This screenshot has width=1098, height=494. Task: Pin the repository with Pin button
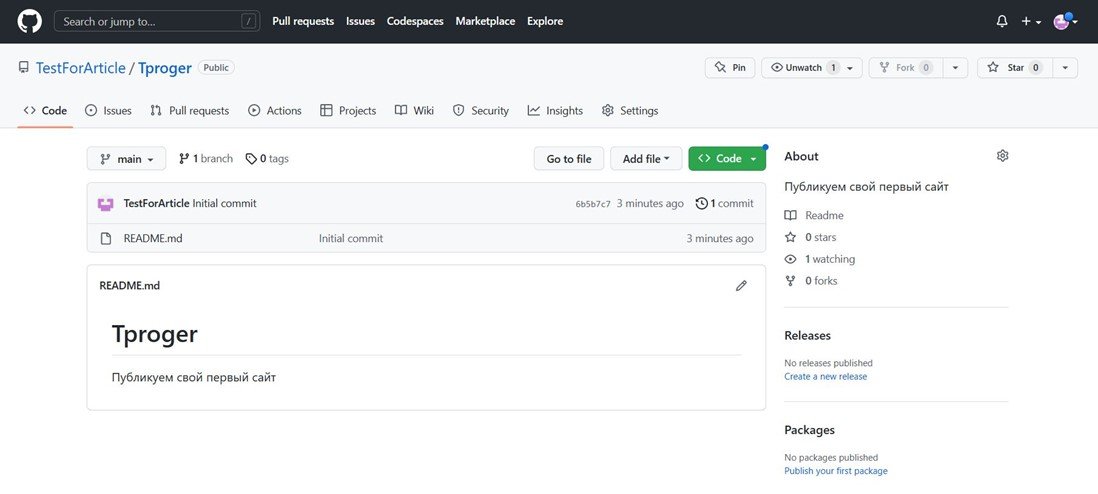click(730, 68)
